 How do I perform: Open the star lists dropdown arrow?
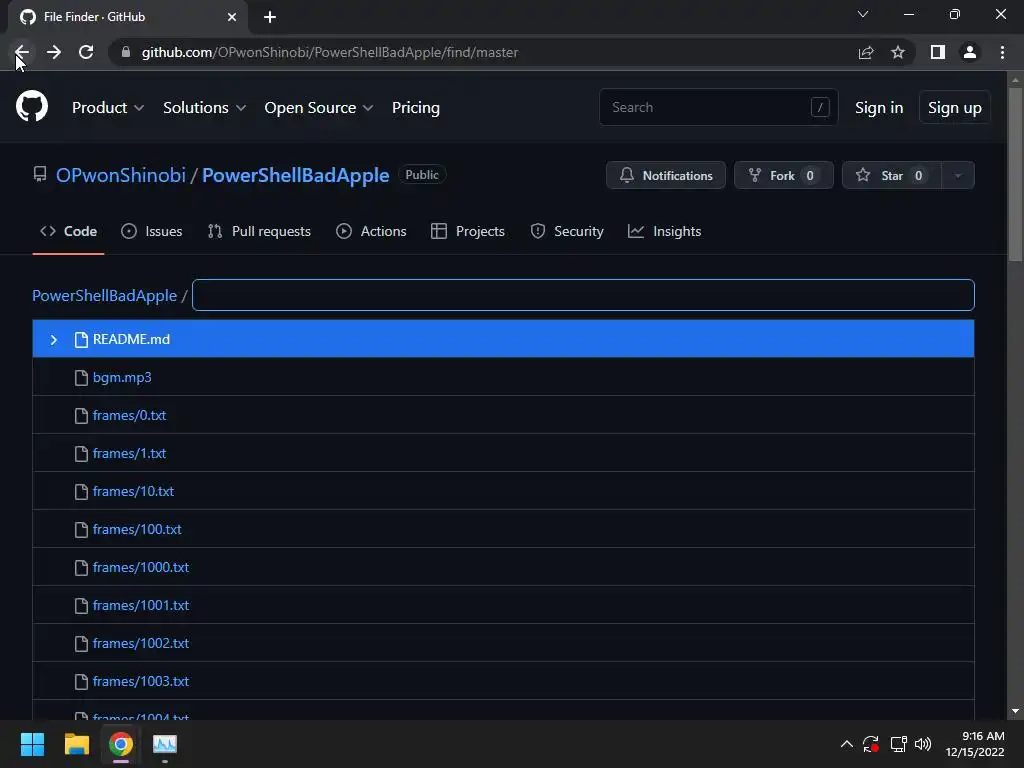tap(958, 175)
